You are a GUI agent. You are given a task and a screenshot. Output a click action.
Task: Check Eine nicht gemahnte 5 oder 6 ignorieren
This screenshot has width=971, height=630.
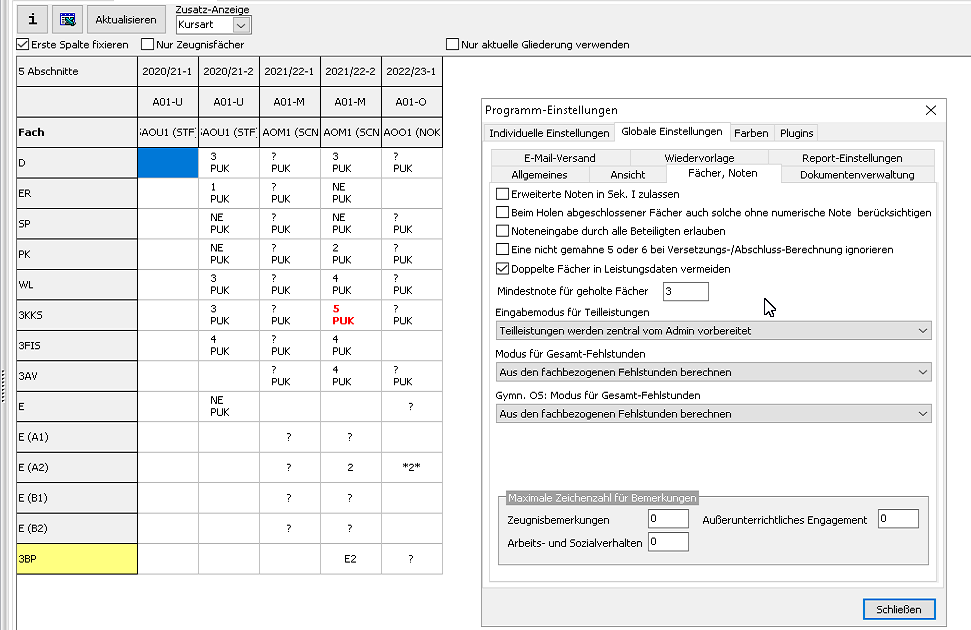502,250
